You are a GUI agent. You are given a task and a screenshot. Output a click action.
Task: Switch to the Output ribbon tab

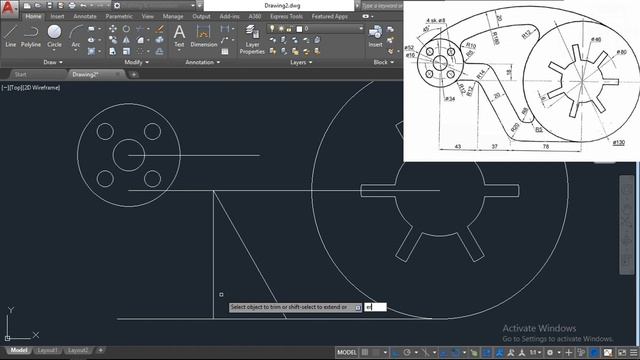point(201,16)
